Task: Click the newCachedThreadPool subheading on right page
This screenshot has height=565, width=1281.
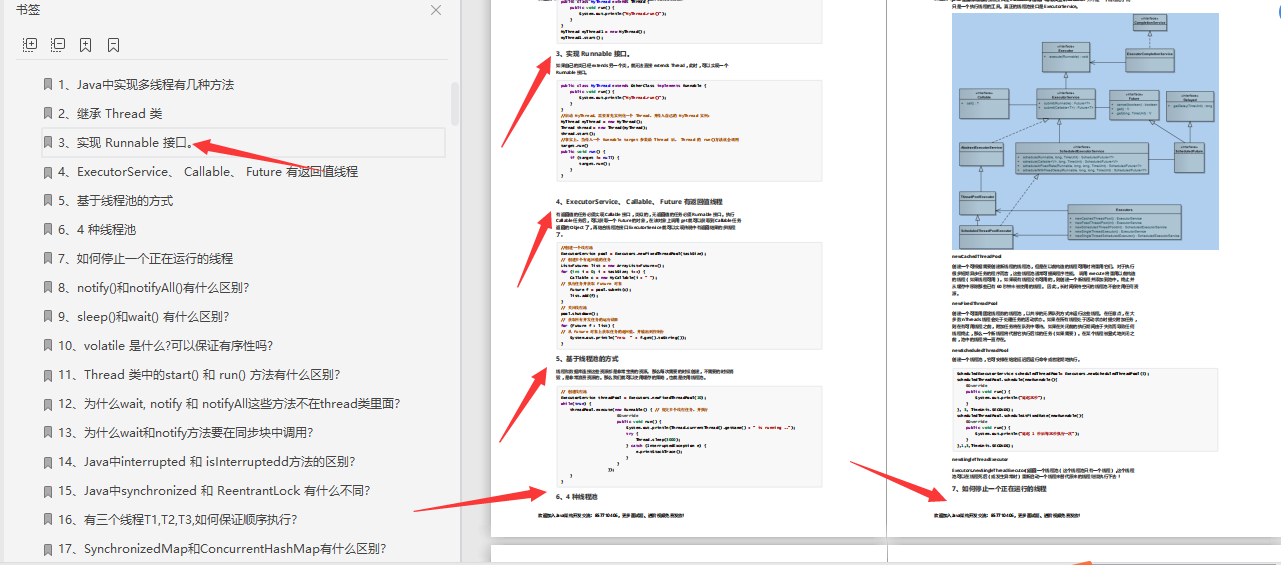Action: tap(977, 256)
